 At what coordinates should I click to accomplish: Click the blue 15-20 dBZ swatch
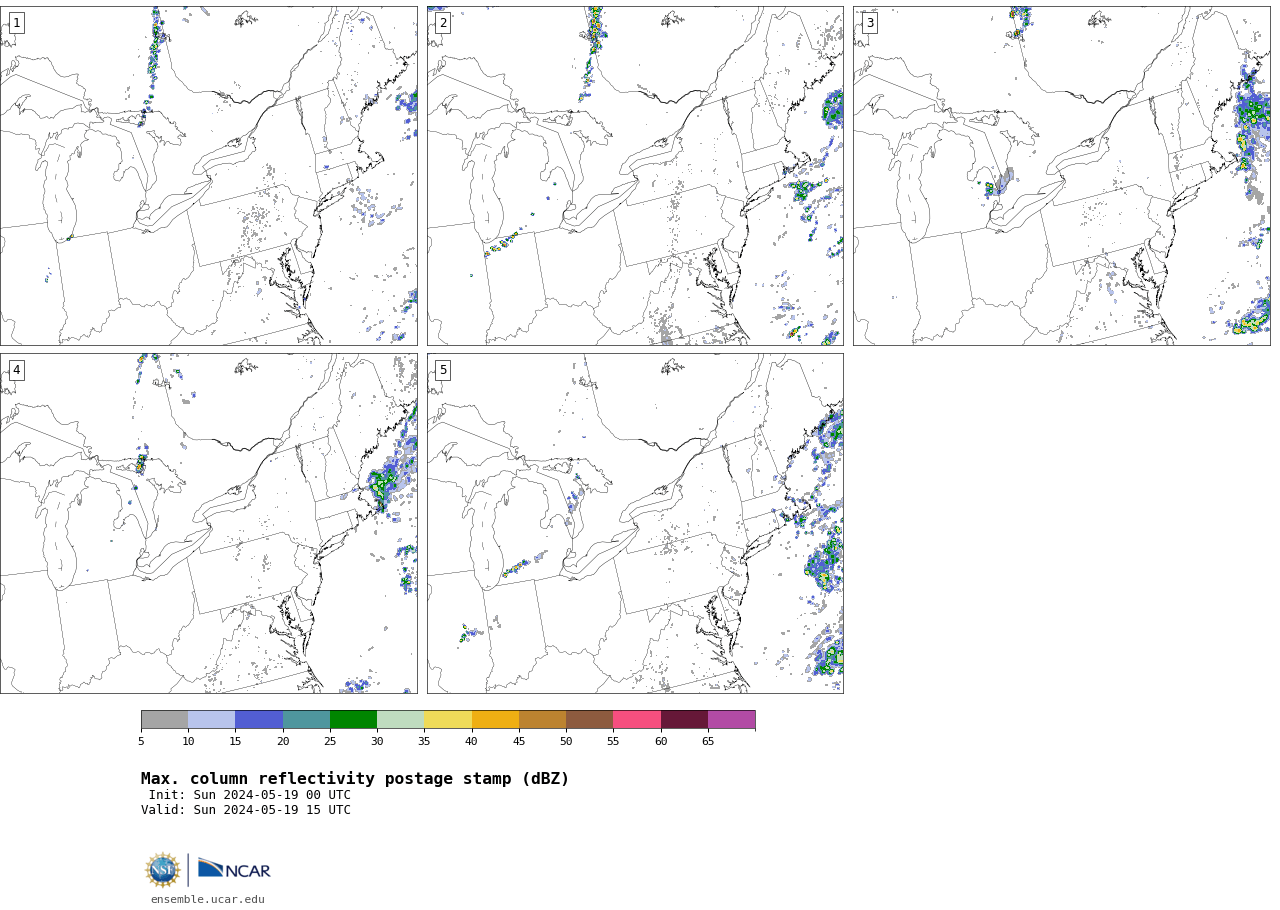259,720
